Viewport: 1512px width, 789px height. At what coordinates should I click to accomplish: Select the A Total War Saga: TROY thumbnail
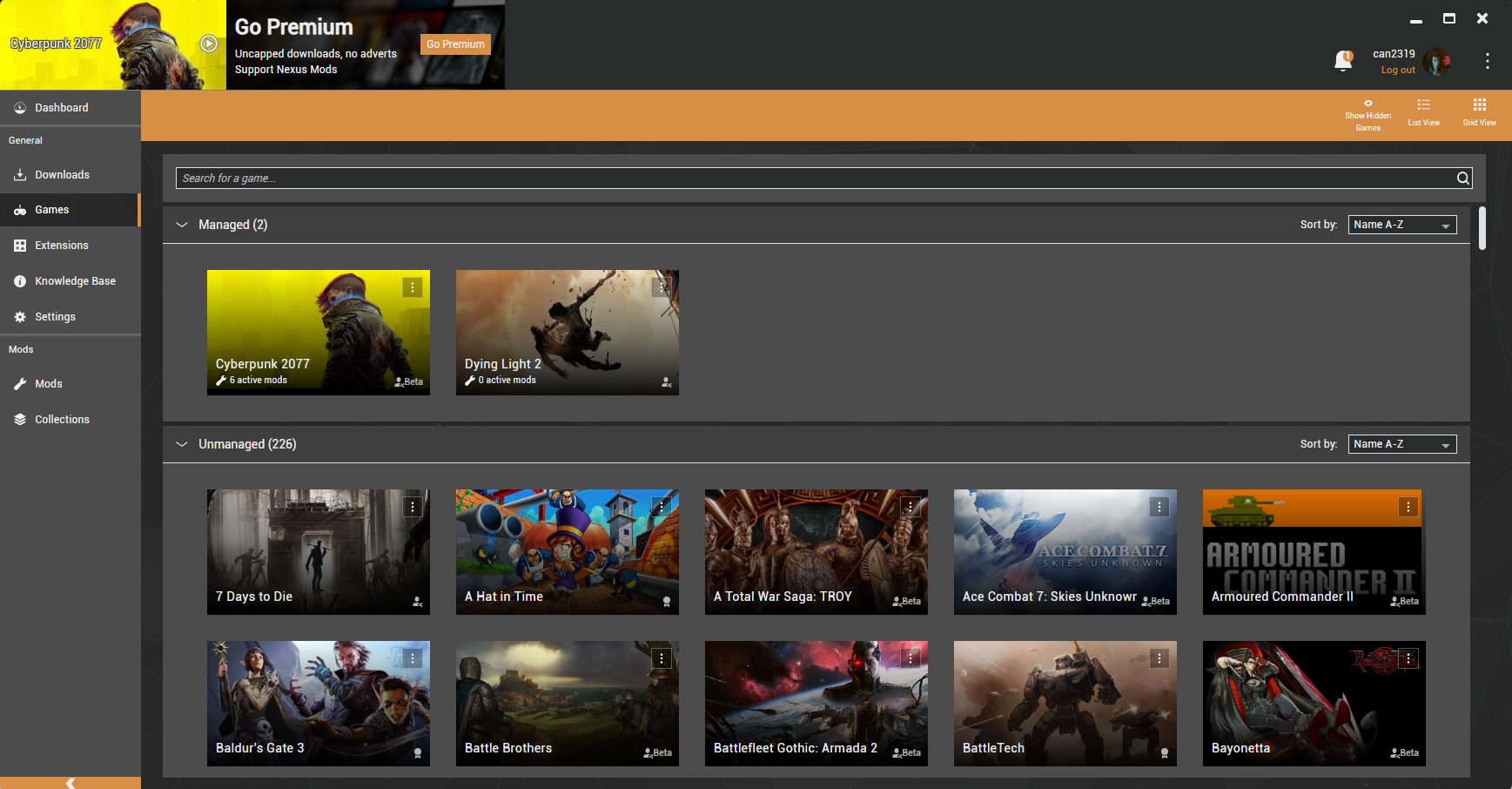click(816, 552)
